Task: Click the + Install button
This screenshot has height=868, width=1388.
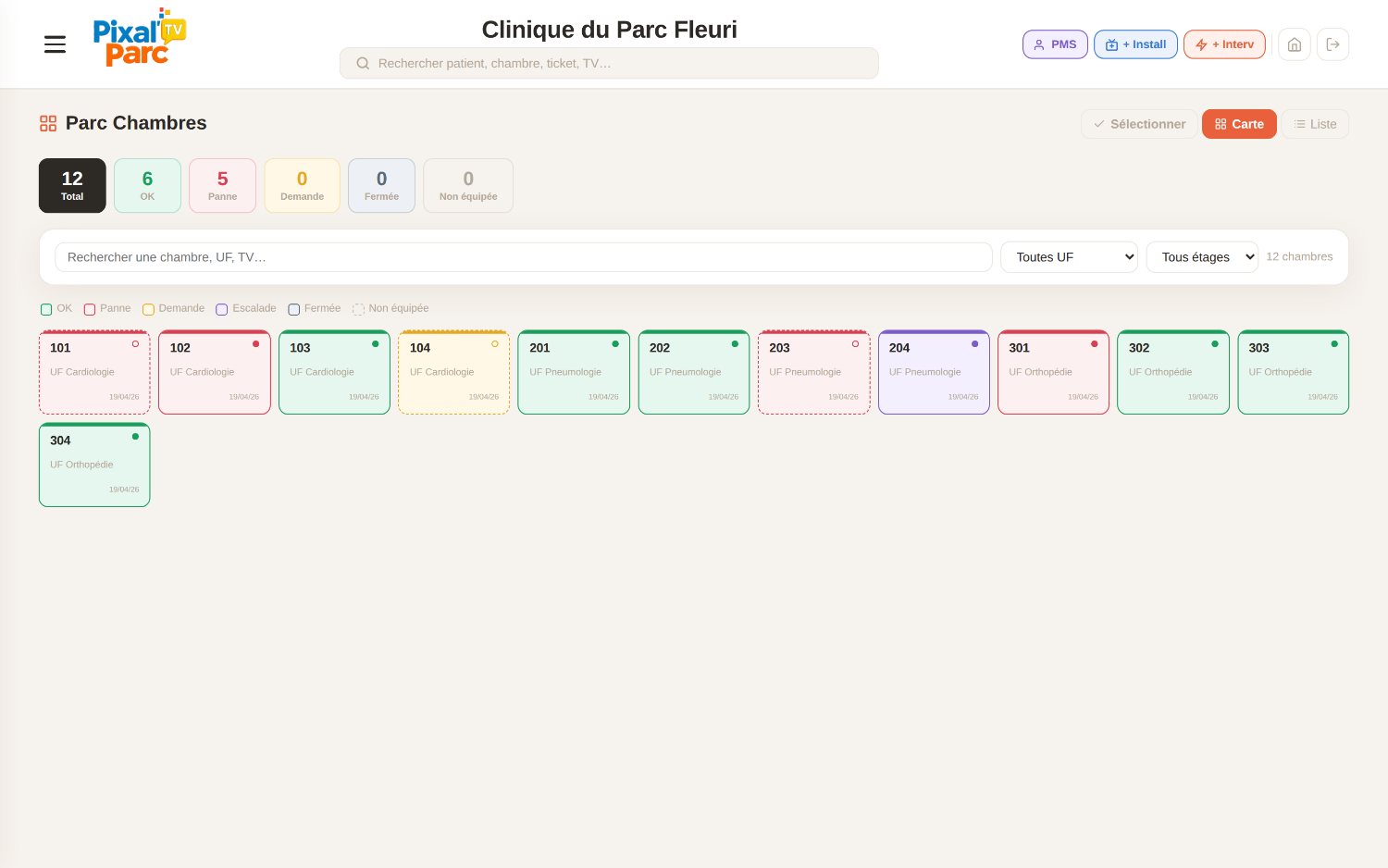Action: (1135, 44)
